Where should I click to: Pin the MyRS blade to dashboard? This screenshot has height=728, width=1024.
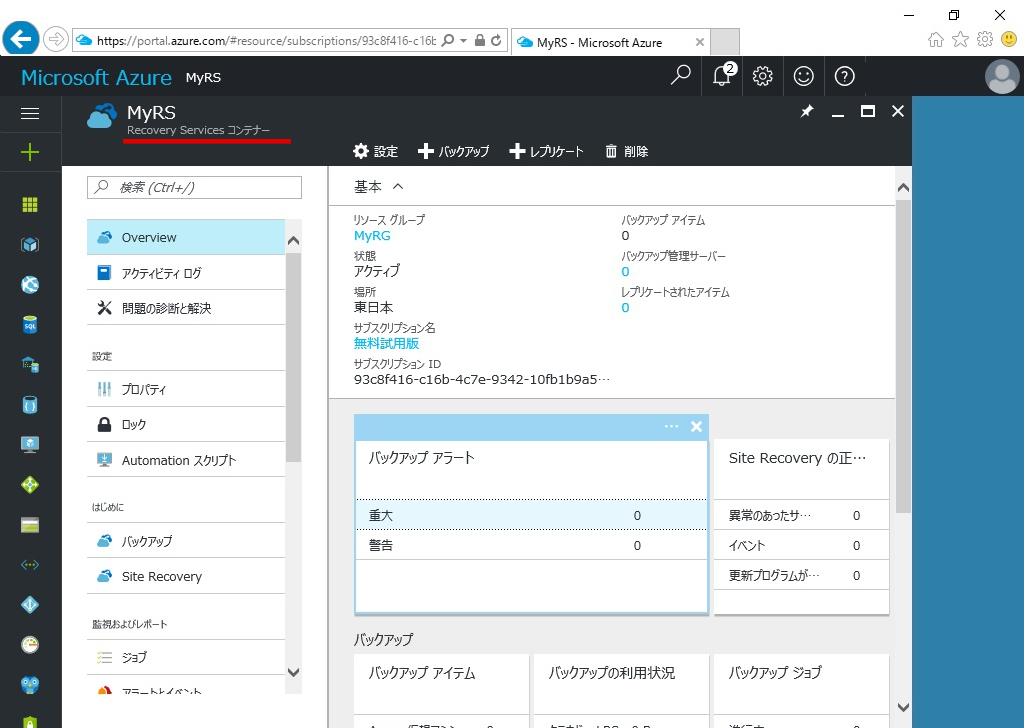pyautogui.click(x=807, y=112)
